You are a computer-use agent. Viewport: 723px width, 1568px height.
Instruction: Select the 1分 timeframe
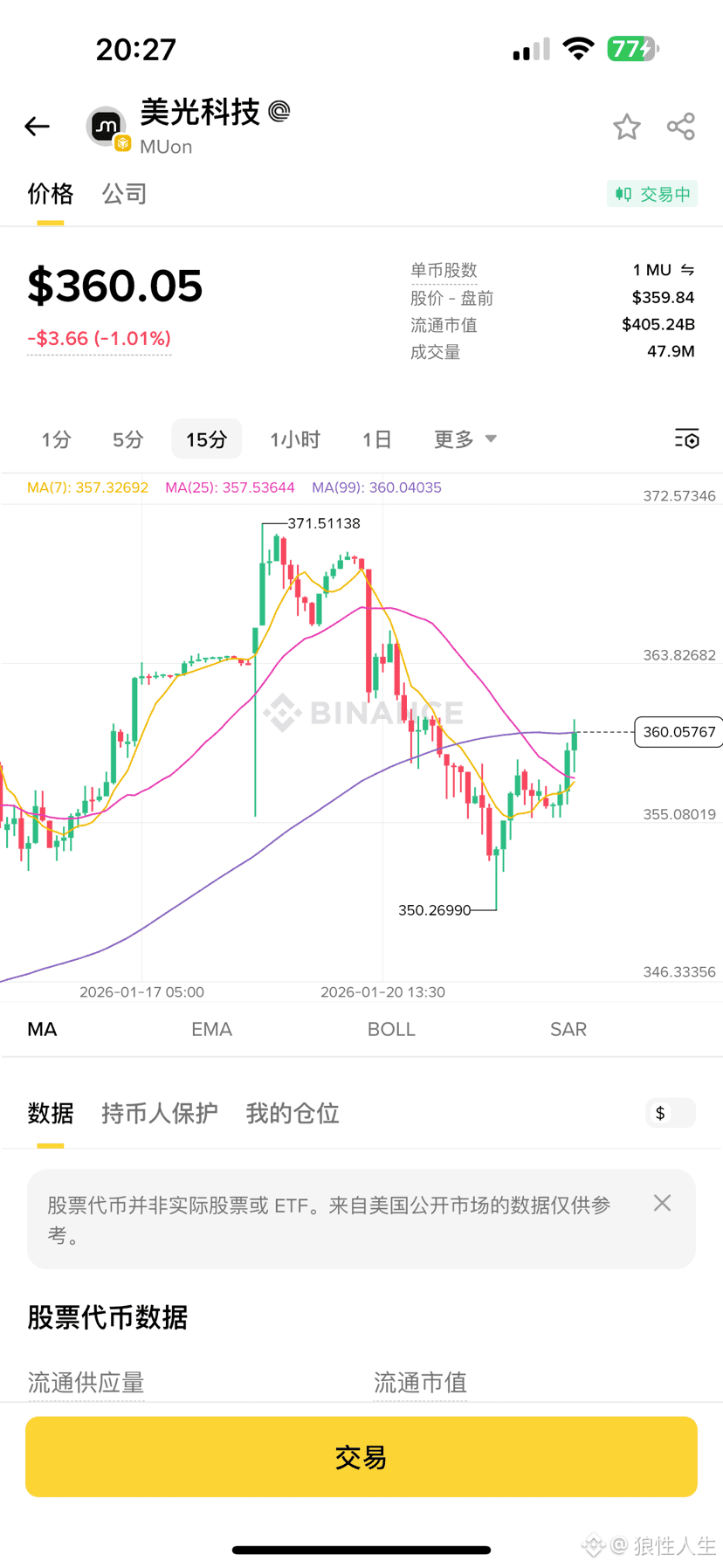pyautogui.click(x=56, y=439)
